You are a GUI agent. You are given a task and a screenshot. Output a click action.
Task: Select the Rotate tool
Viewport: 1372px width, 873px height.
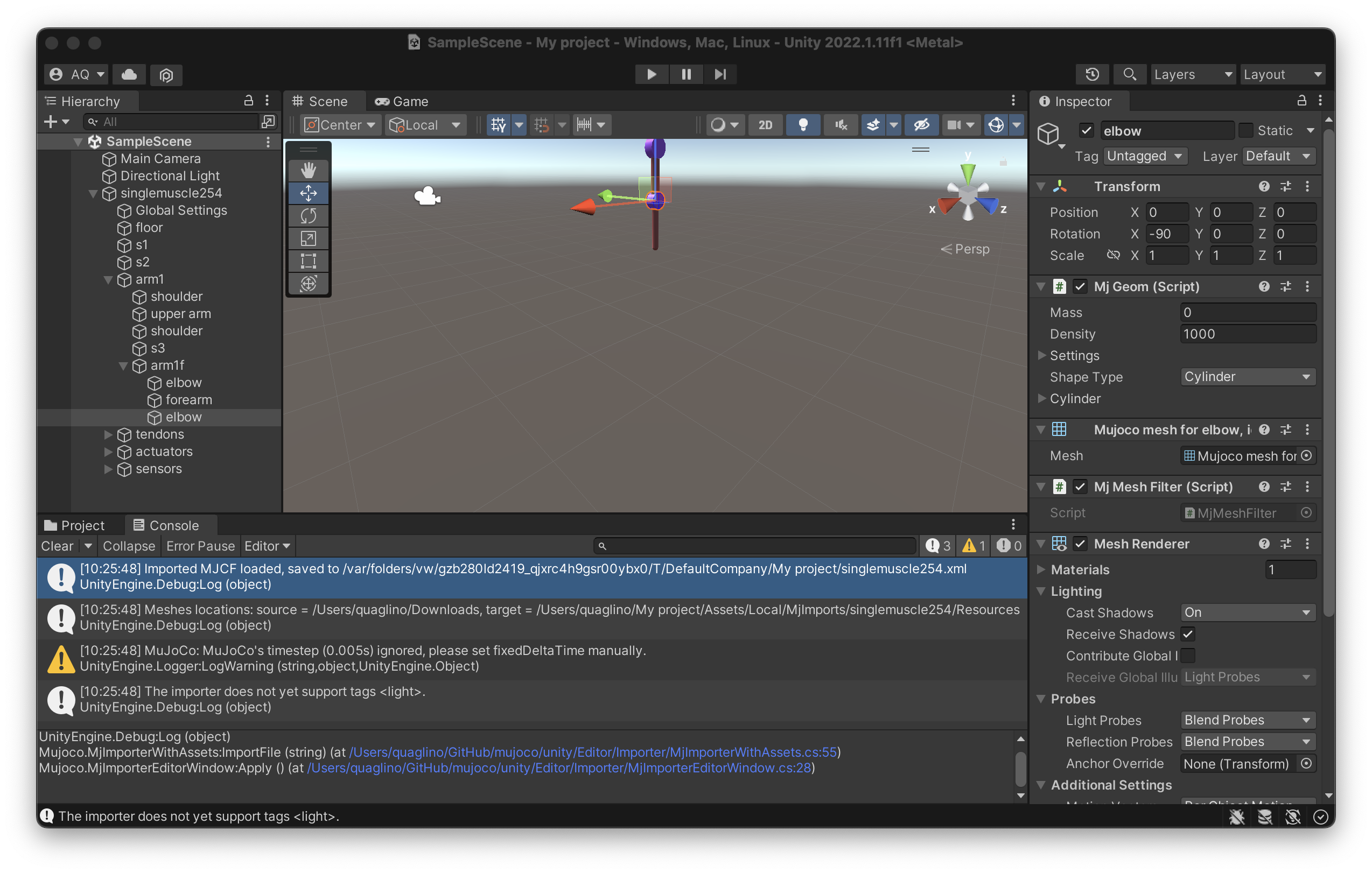coord(308,216)
